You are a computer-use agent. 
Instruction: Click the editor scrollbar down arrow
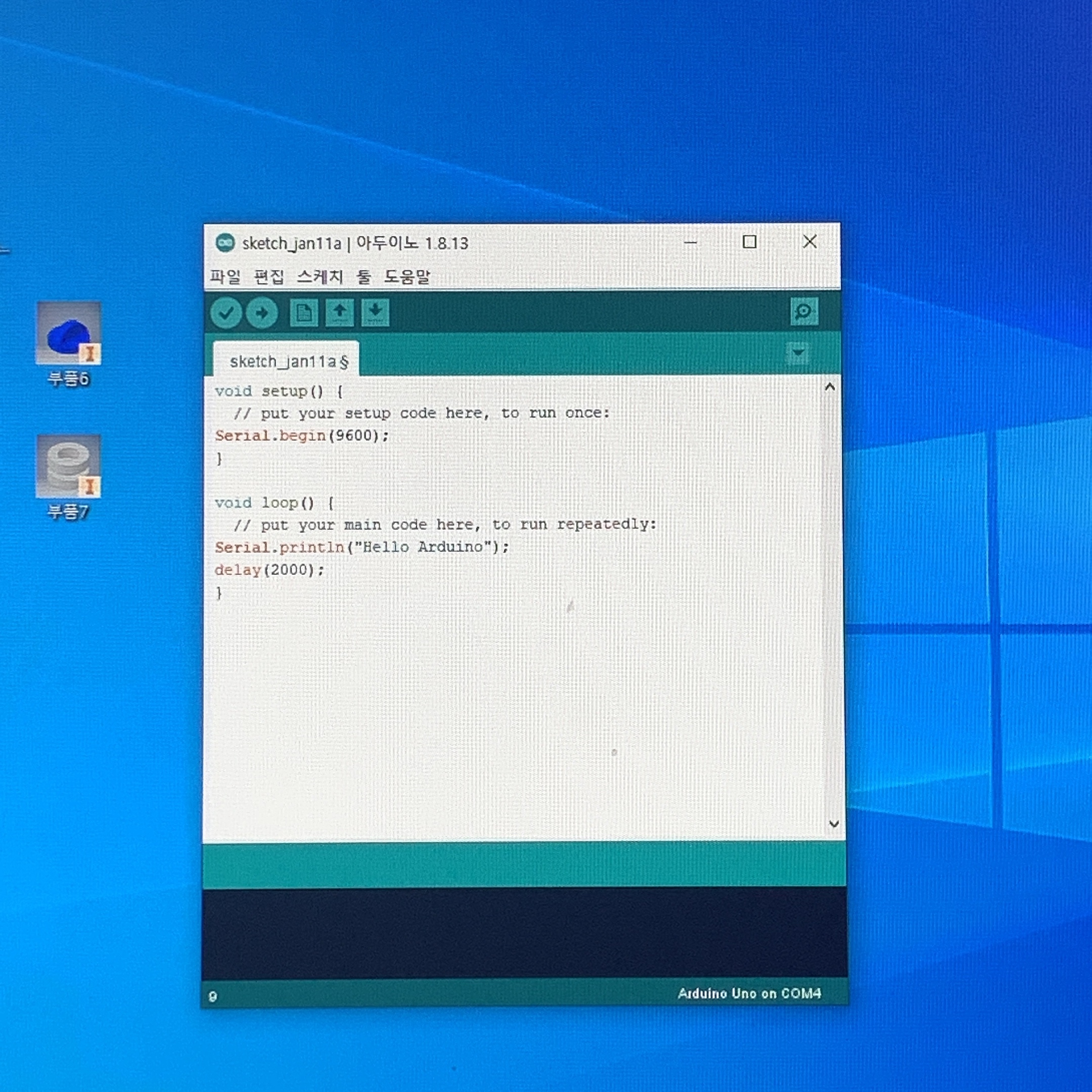click(x=833, y=824)
